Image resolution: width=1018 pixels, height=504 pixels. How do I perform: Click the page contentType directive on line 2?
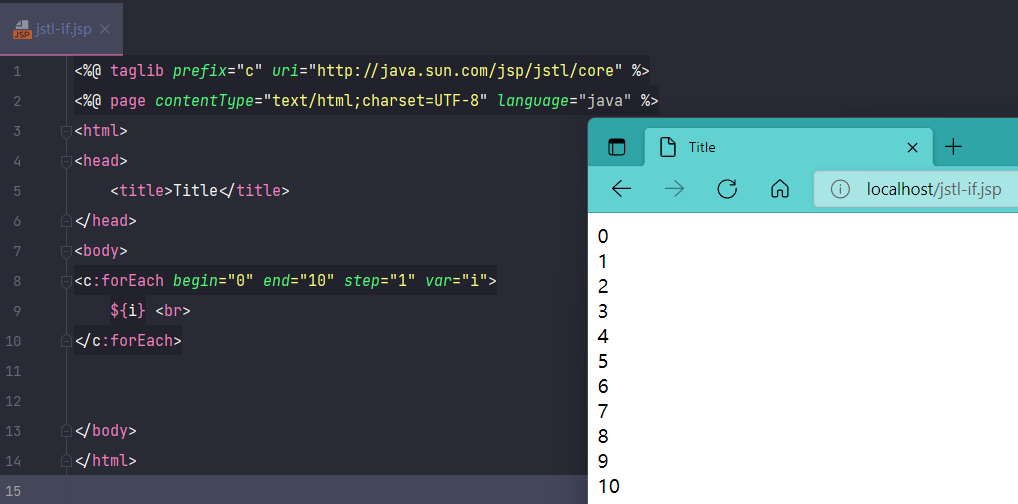tap(366, 101)
